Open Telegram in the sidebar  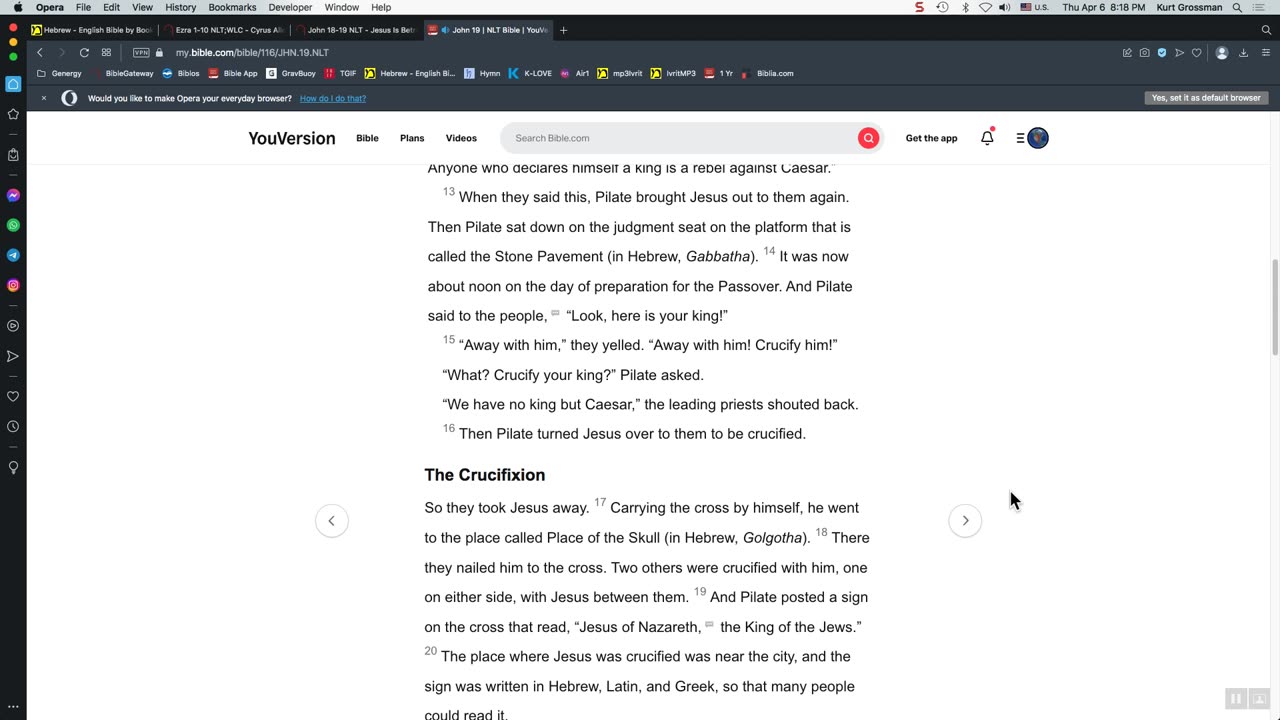13,255
